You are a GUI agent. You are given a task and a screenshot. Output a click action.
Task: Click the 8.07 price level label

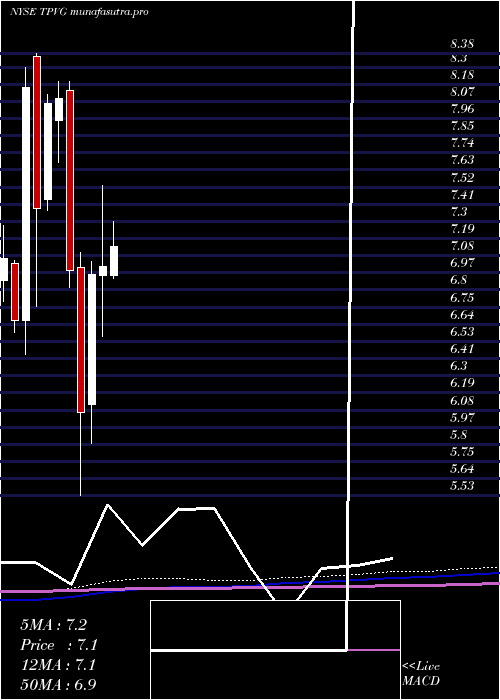[462, 92]
